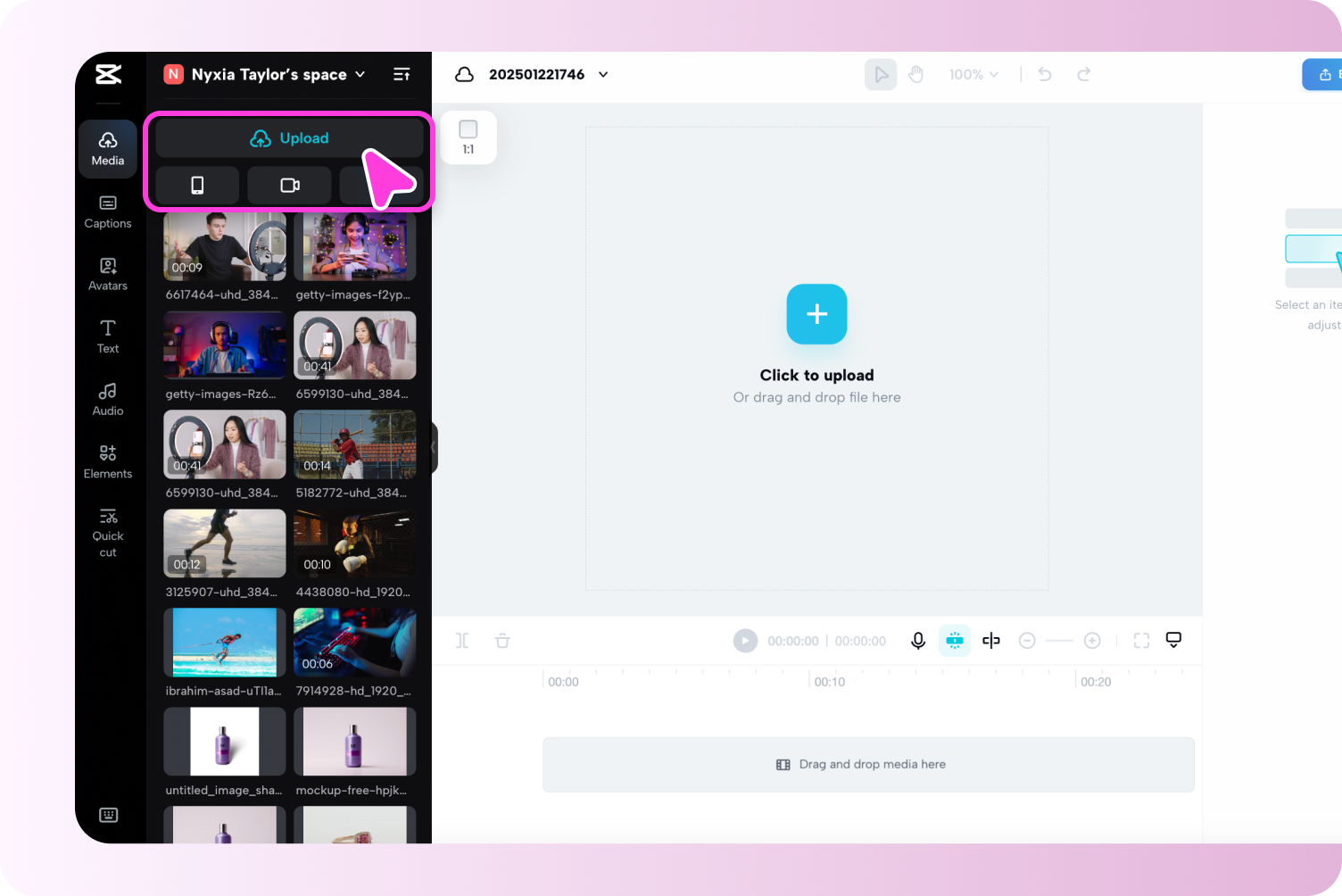The width and height of the screenshot is (1342, 896).
Task: Open the Elements panel
Action: pos(107,461)
